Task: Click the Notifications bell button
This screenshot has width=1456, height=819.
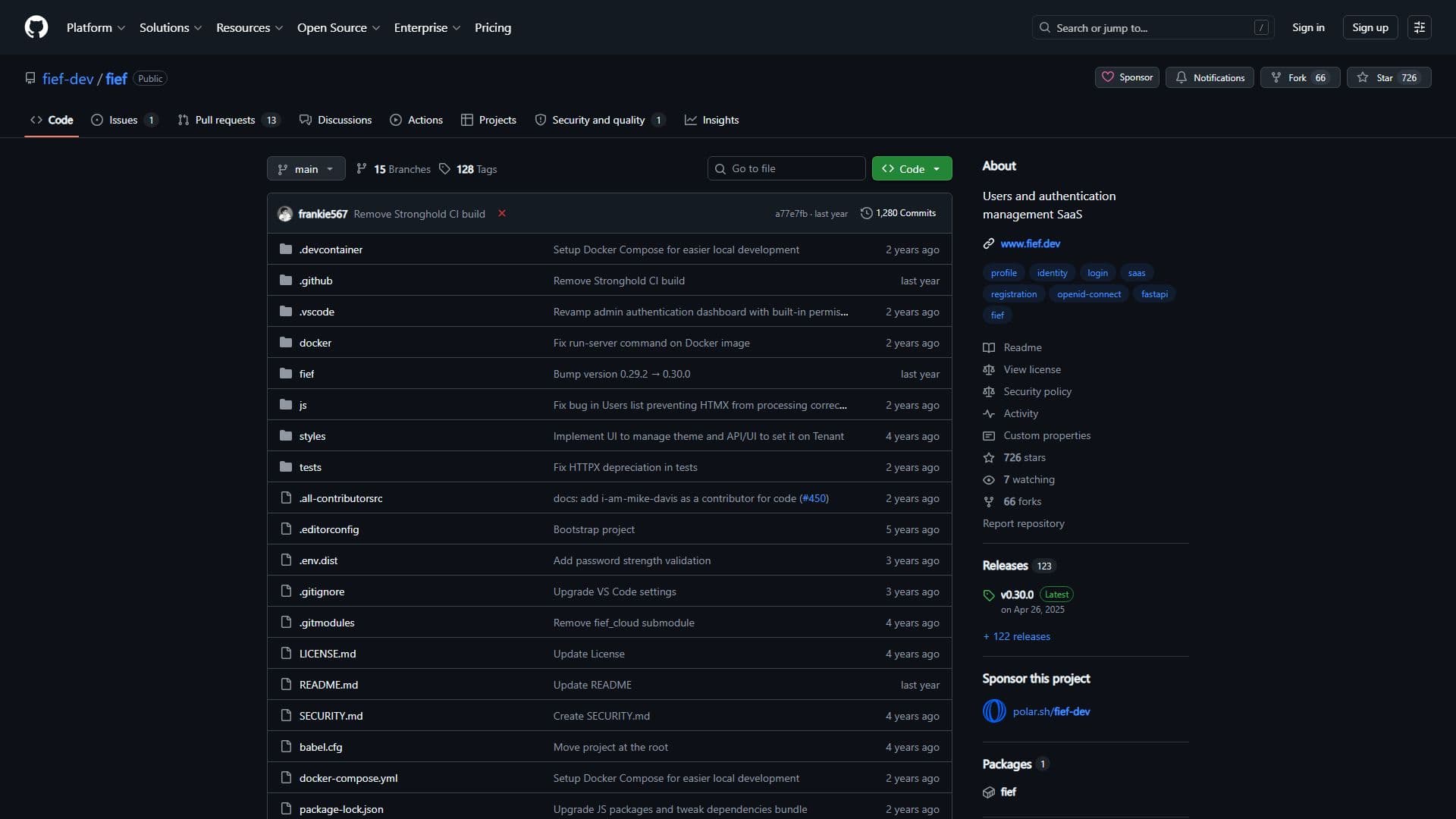Action: 1210,77
